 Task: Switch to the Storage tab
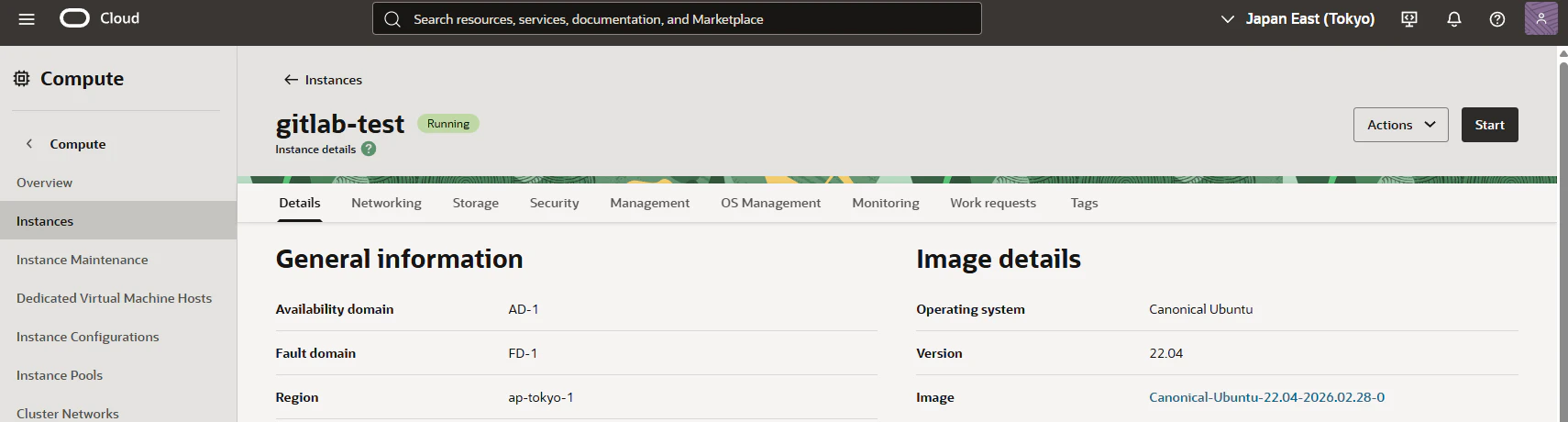click(475, 203)
